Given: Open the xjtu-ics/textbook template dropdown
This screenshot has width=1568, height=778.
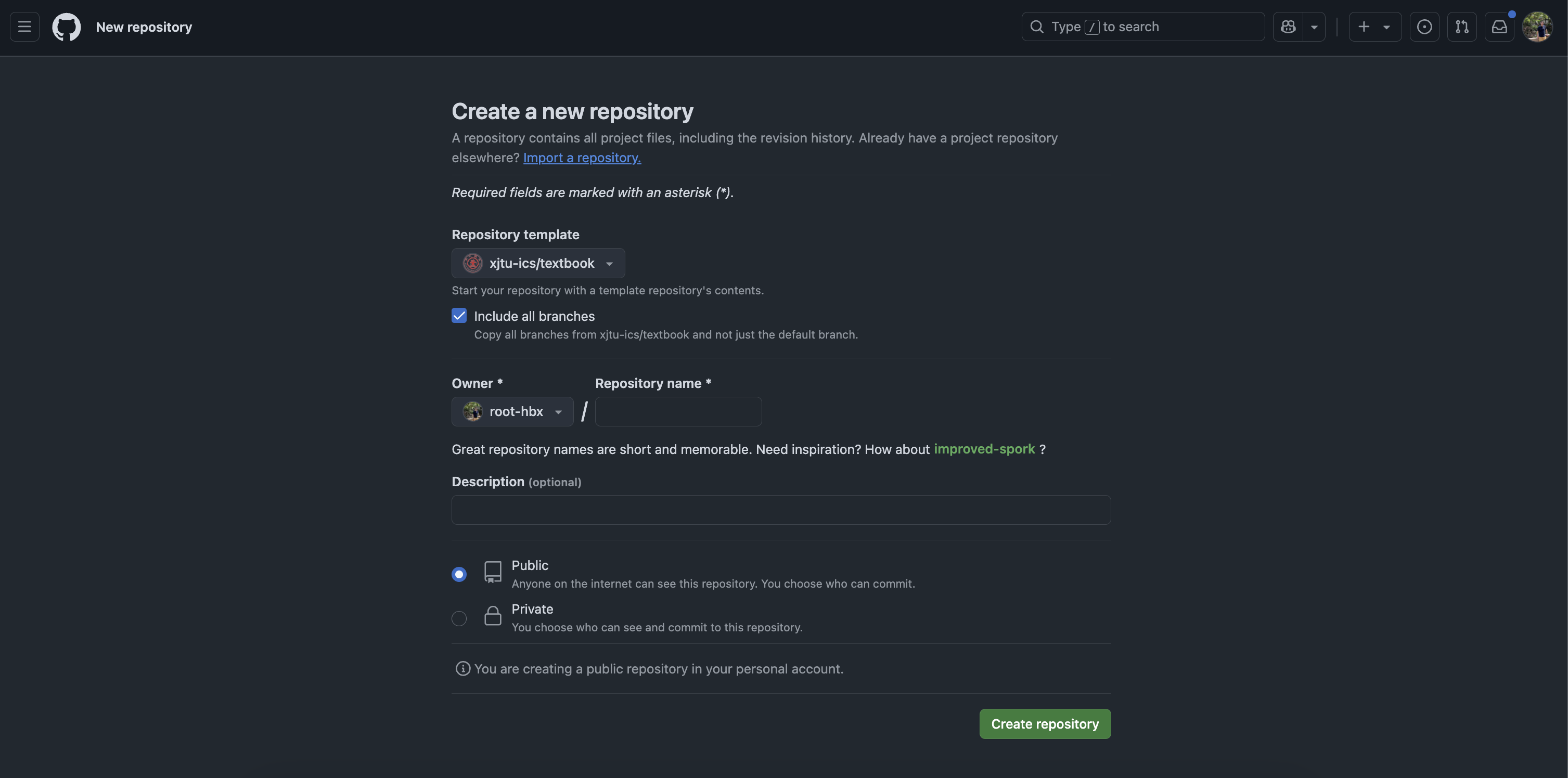Looking at the screenshot, I should [x=538, y=263].
